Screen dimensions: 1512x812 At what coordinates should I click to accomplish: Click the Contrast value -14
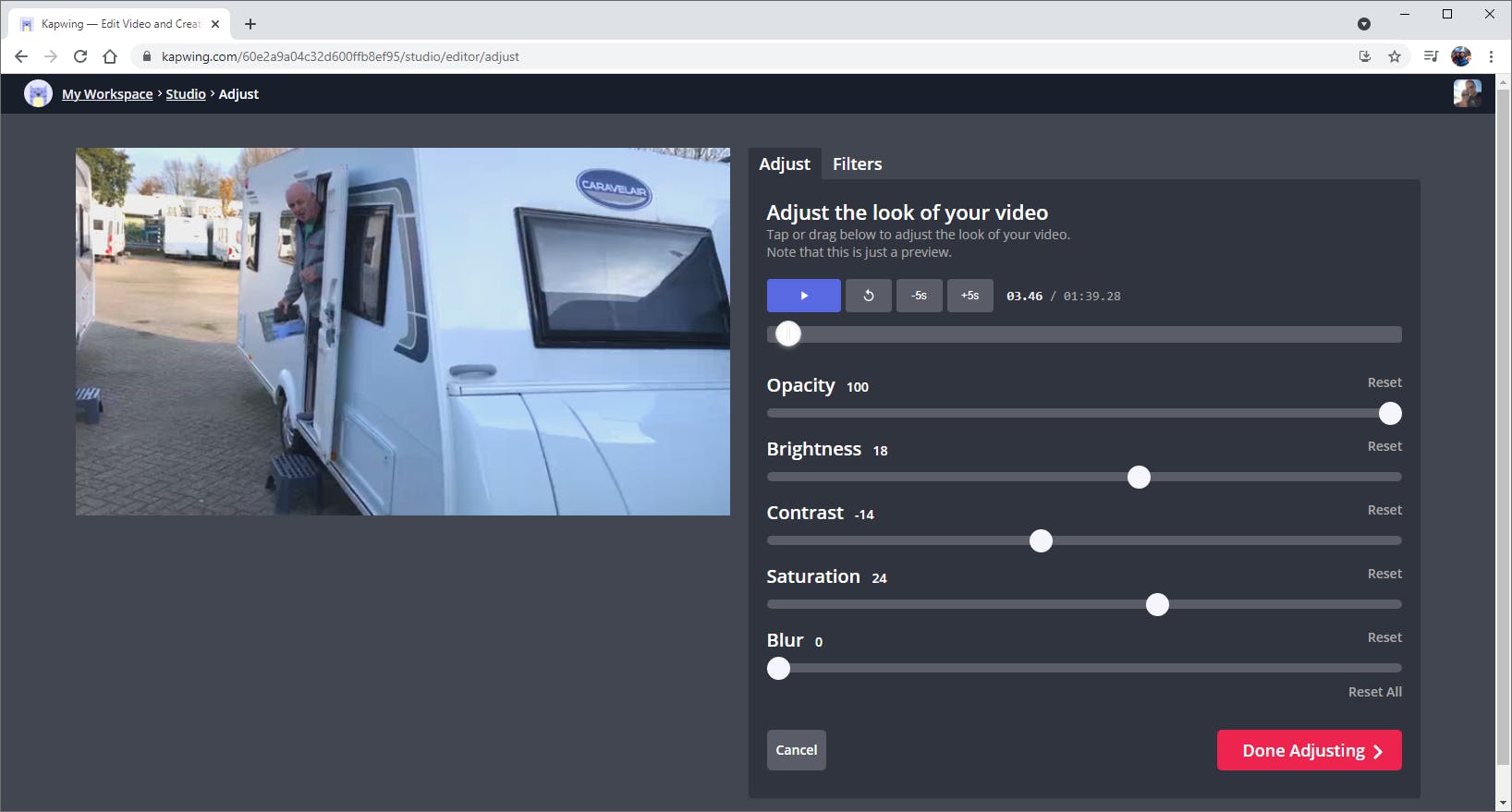pos(864,515)
